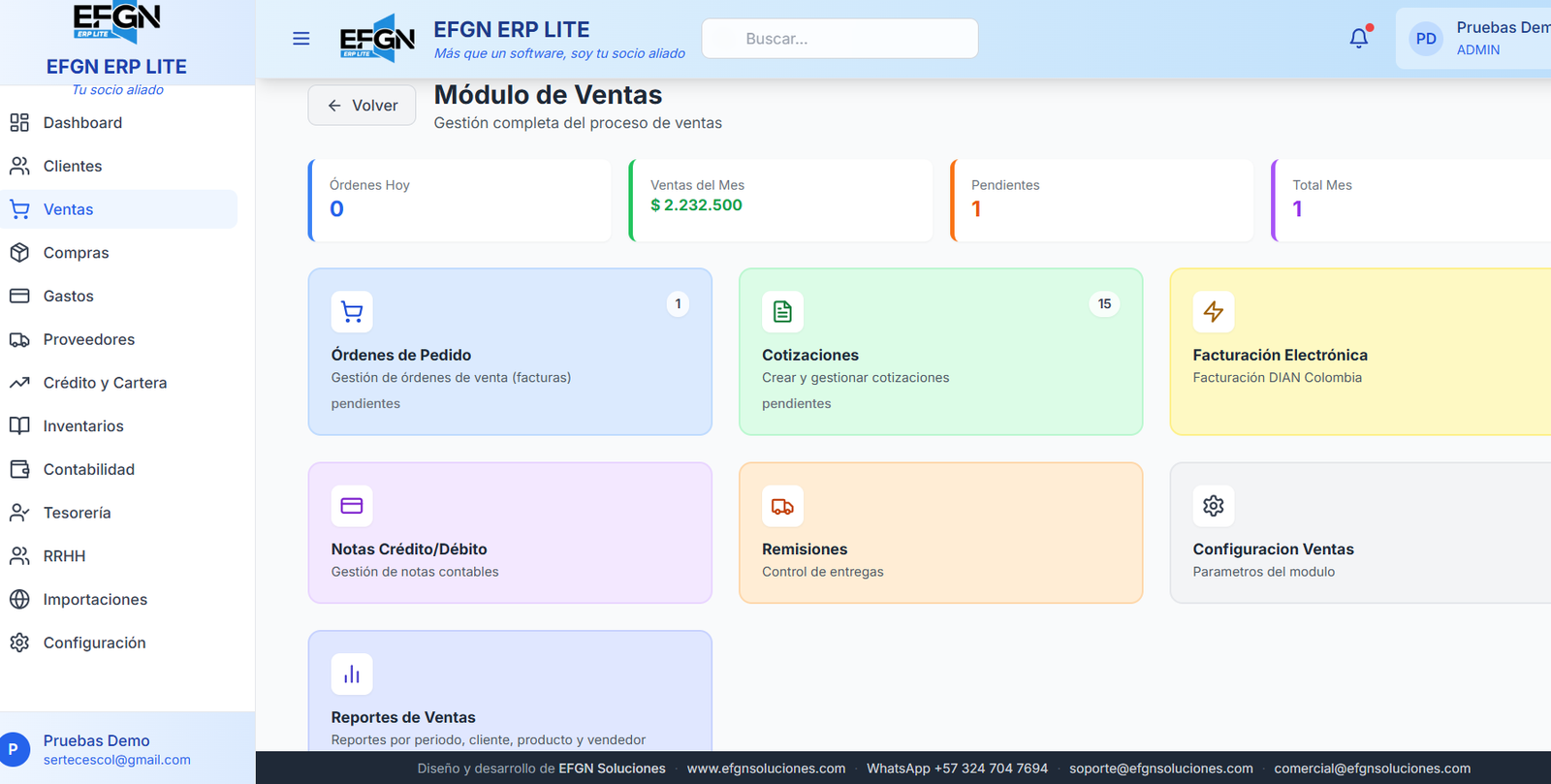
Task: Click the Gastos card icon
Action: click(19, 296)
